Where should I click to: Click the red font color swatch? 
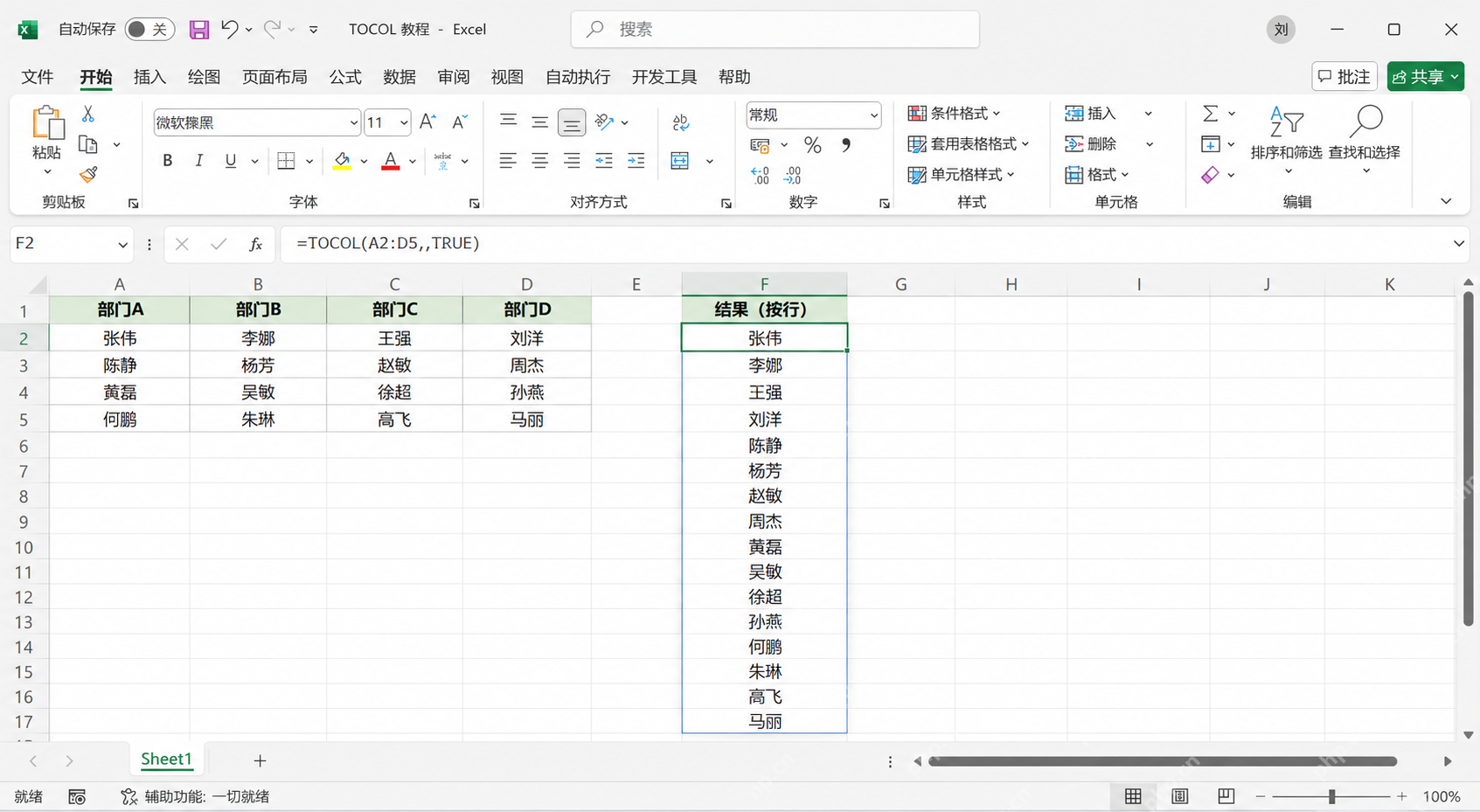point(391,161)
